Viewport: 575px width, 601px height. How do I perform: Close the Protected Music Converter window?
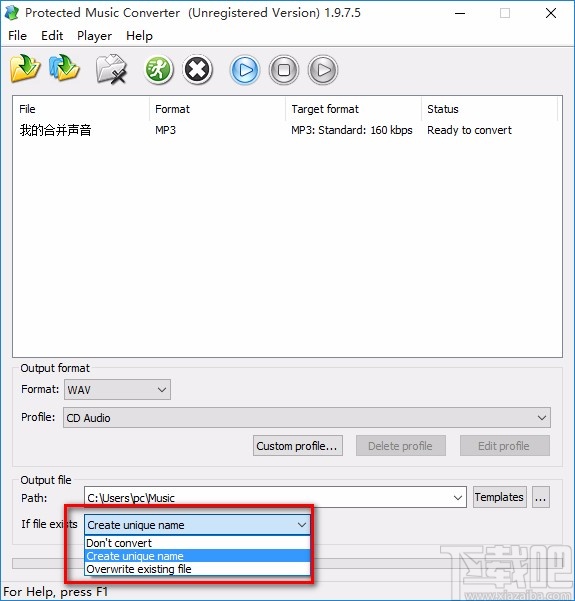point(551,13)
